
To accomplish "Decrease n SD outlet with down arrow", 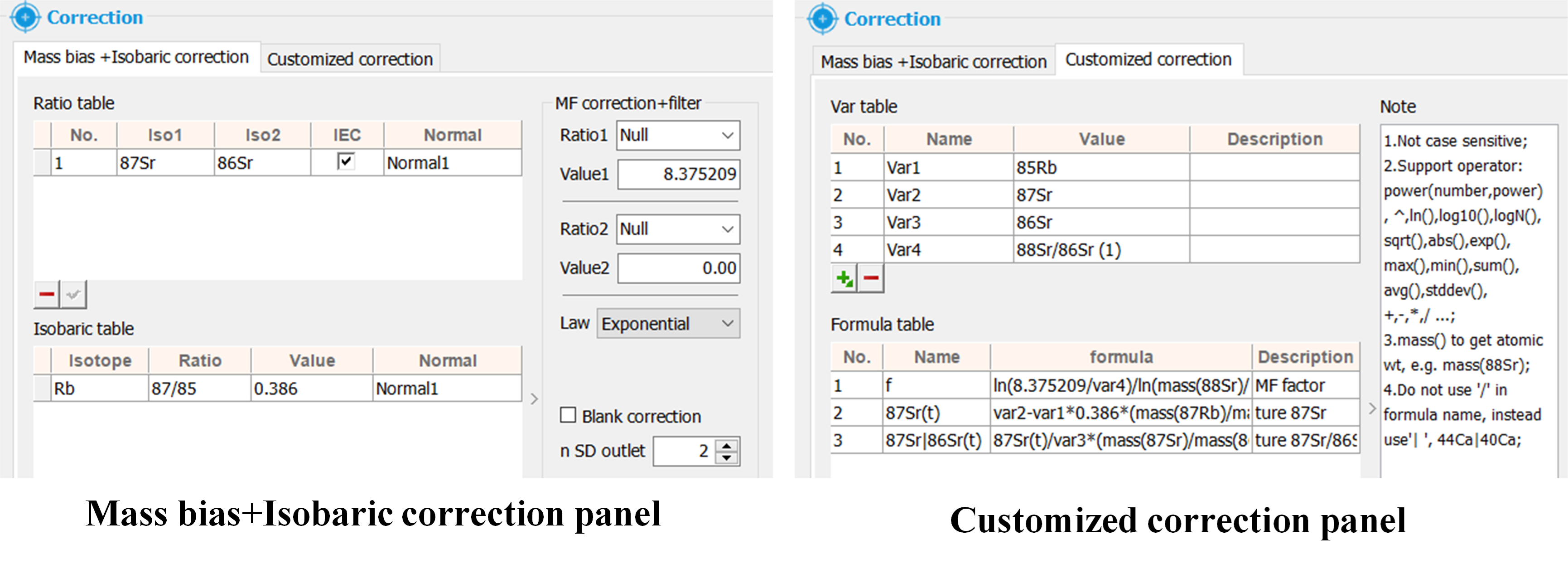I will [727, 457].
